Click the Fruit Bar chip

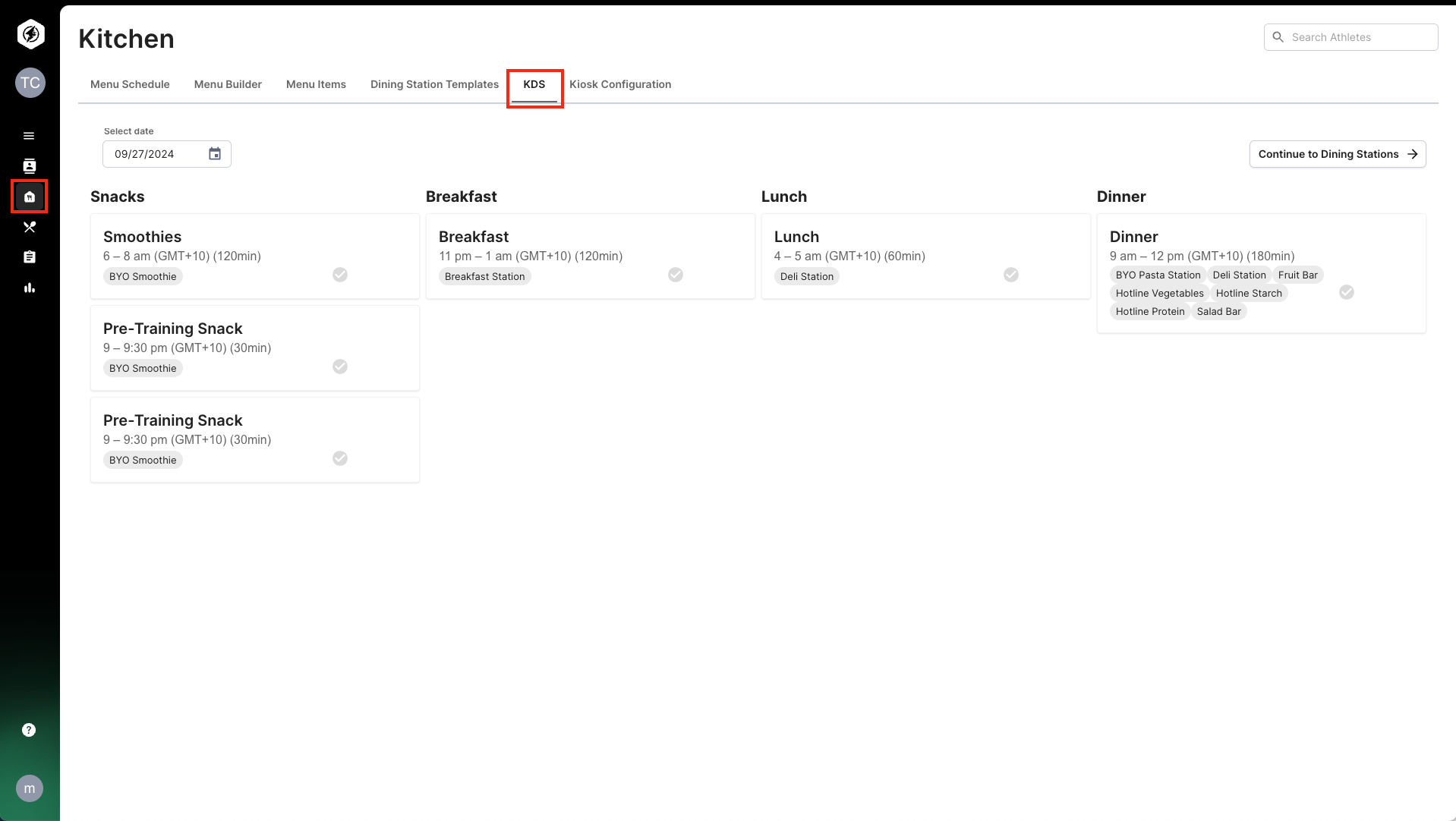1297,275
